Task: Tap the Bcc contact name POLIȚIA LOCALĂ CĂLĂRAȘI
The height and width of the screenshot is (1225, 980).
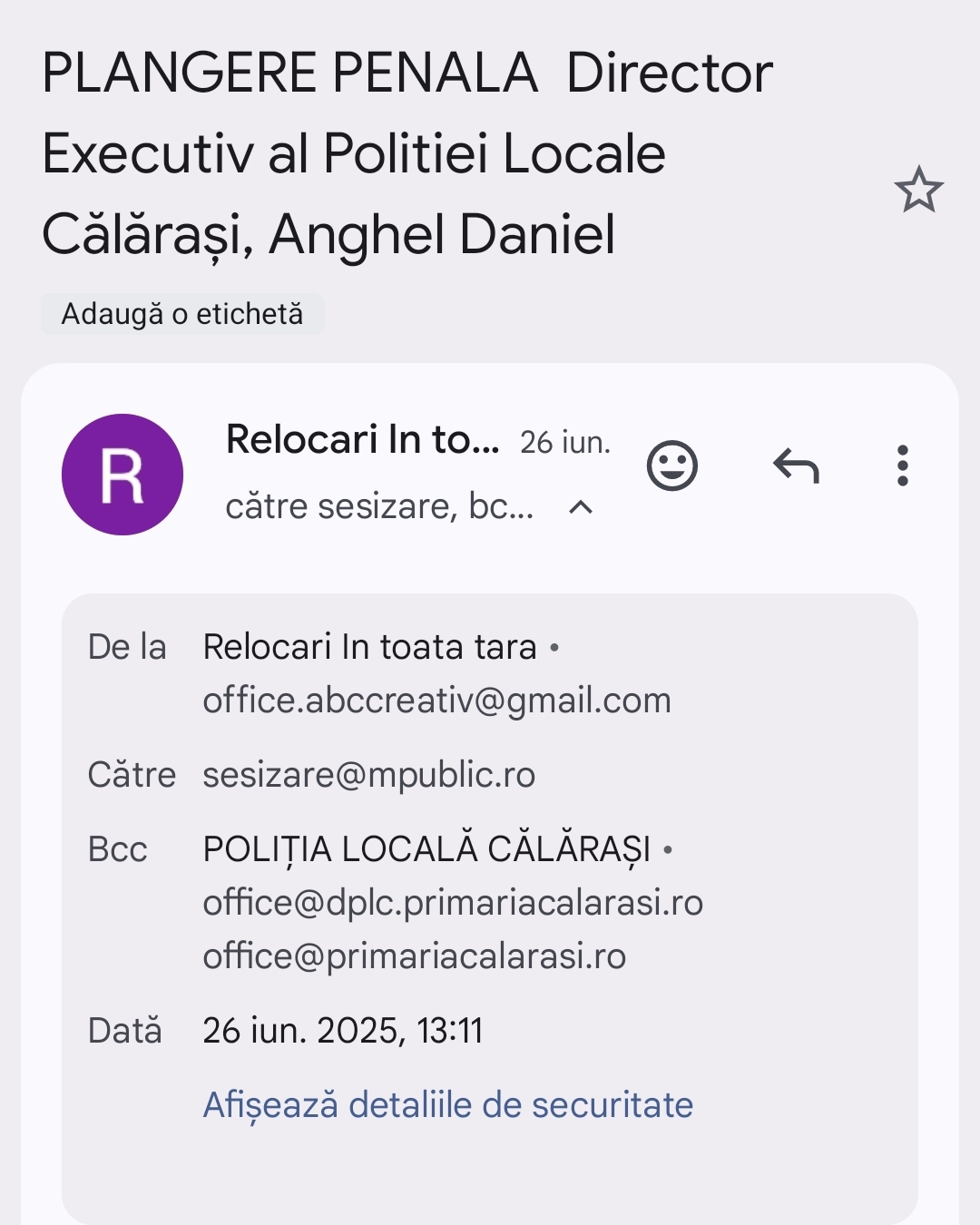Action: coord(426,849)
